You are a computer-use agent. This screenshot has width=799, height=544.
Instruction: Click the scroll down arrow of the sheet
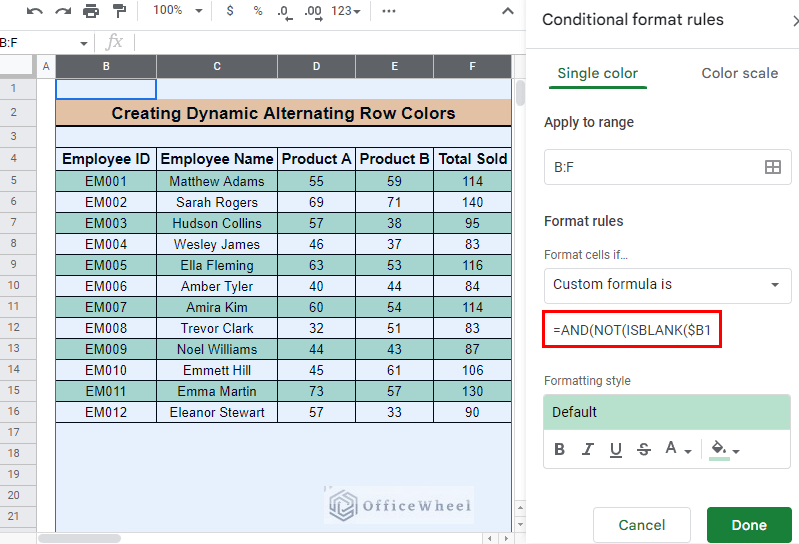[x=520, y=524]
